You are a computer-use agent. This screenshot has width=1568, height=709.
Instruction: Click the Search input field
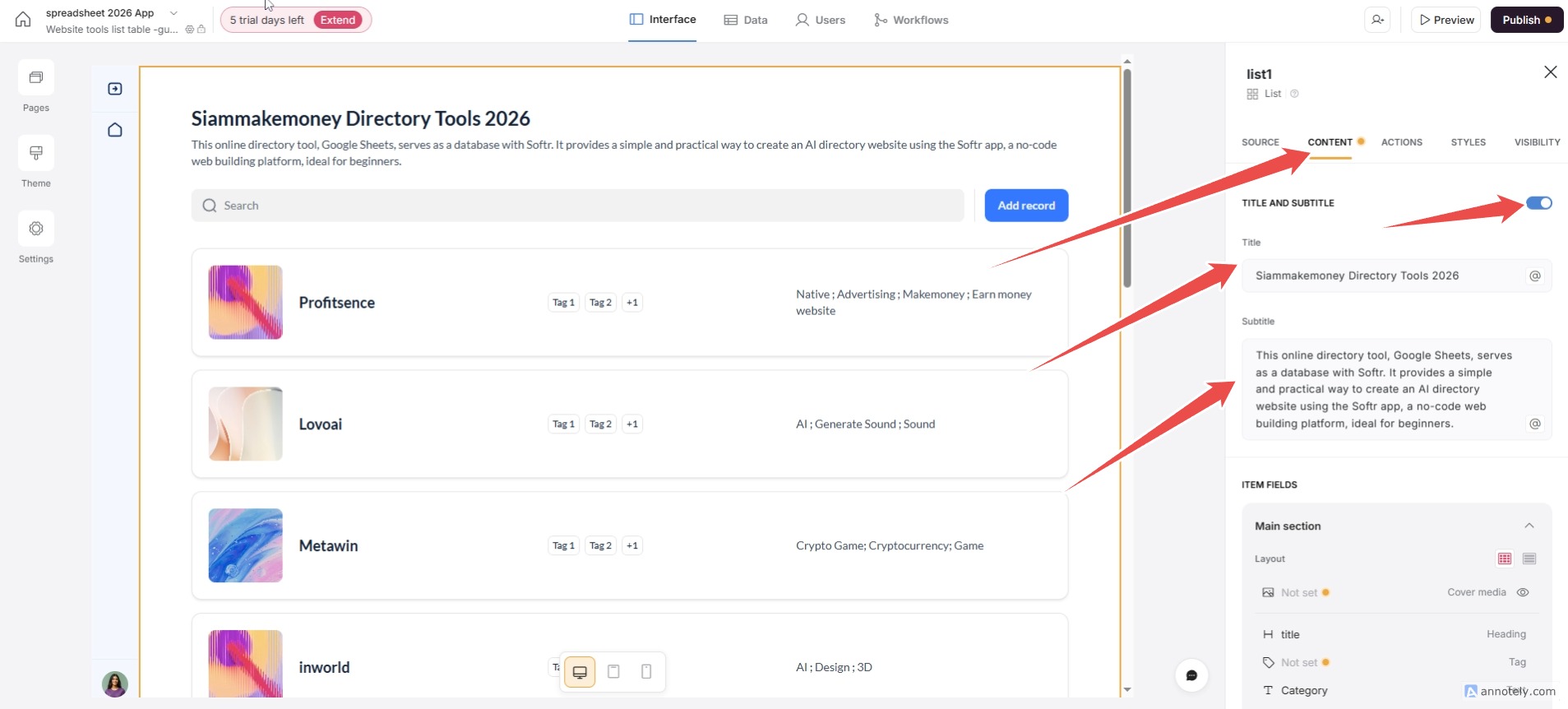pyautogui.click(x=577, y=206)
